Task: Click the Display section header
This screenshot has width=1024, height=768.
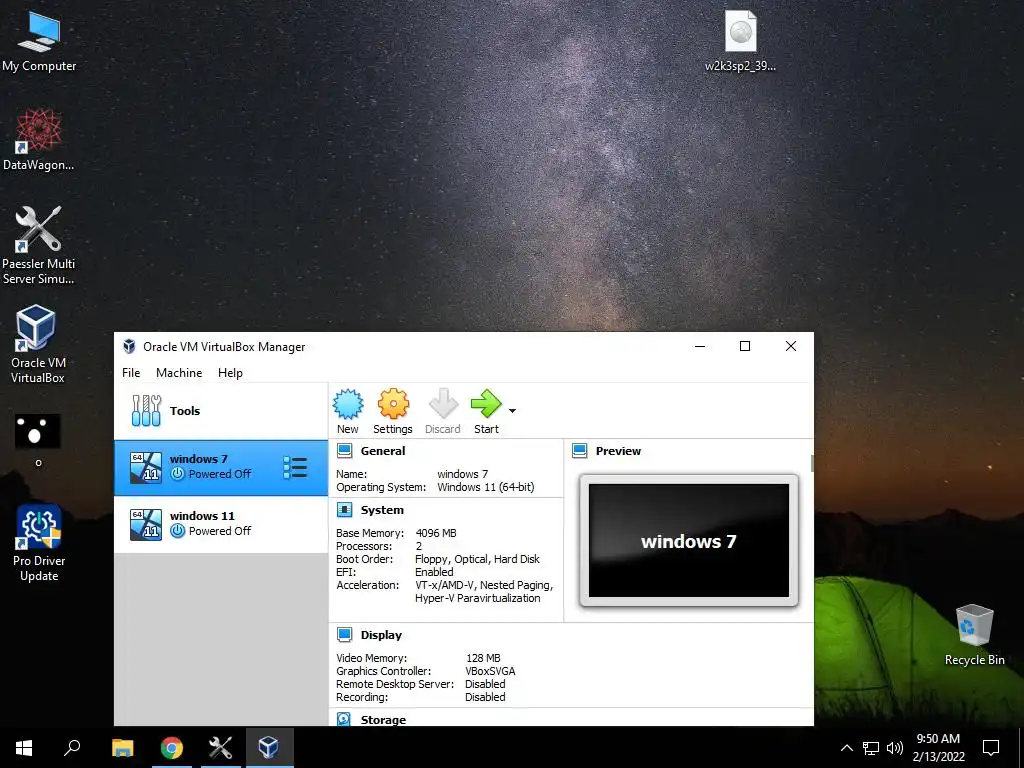Action: pos(381,635)
